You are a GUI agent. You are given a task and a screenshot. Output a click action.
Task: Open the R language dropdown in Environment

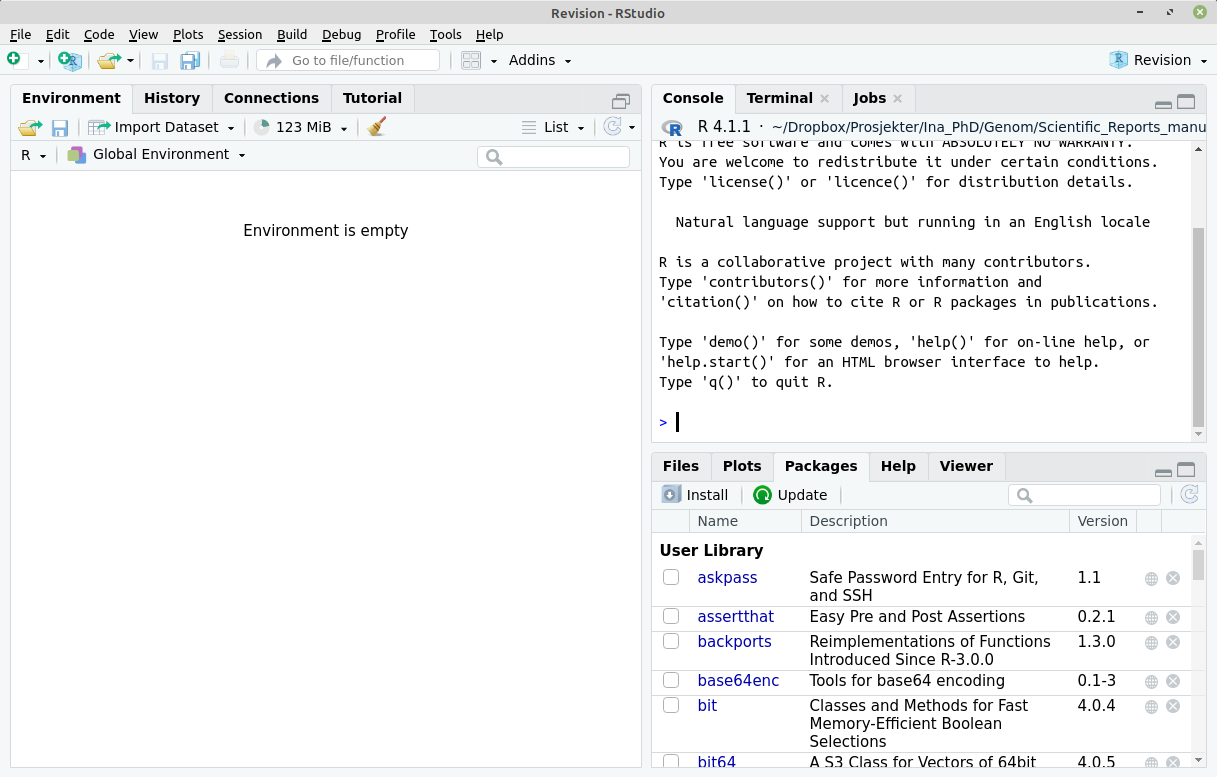[33, 155]
